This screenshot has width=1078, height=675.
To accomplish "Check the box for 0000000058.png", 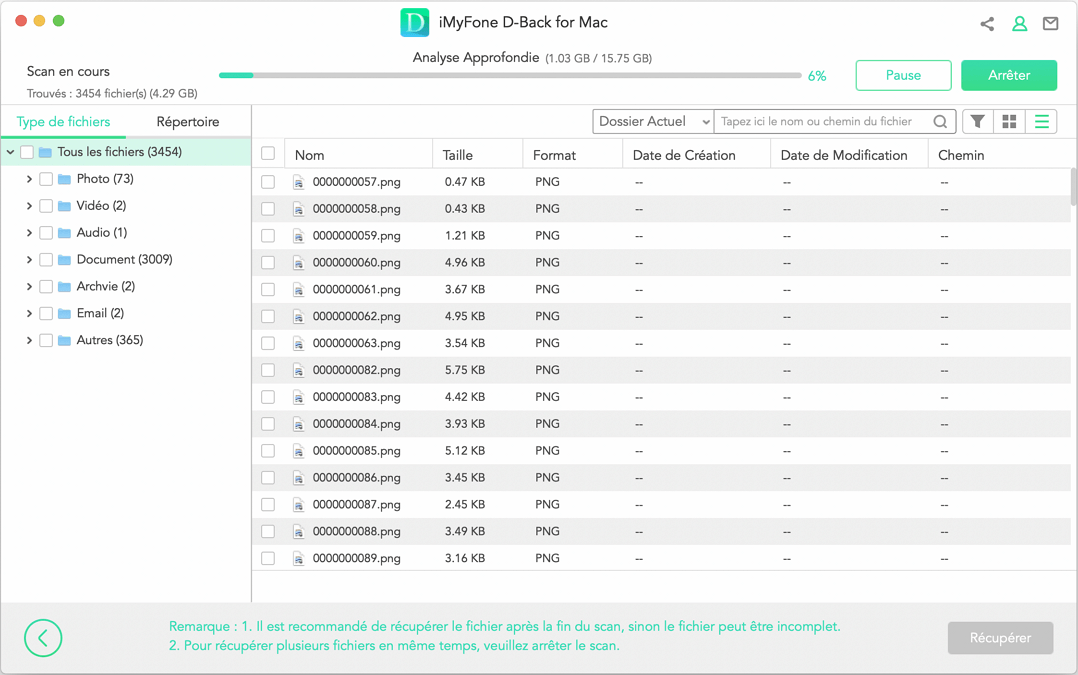I will [x=268, y=209].
